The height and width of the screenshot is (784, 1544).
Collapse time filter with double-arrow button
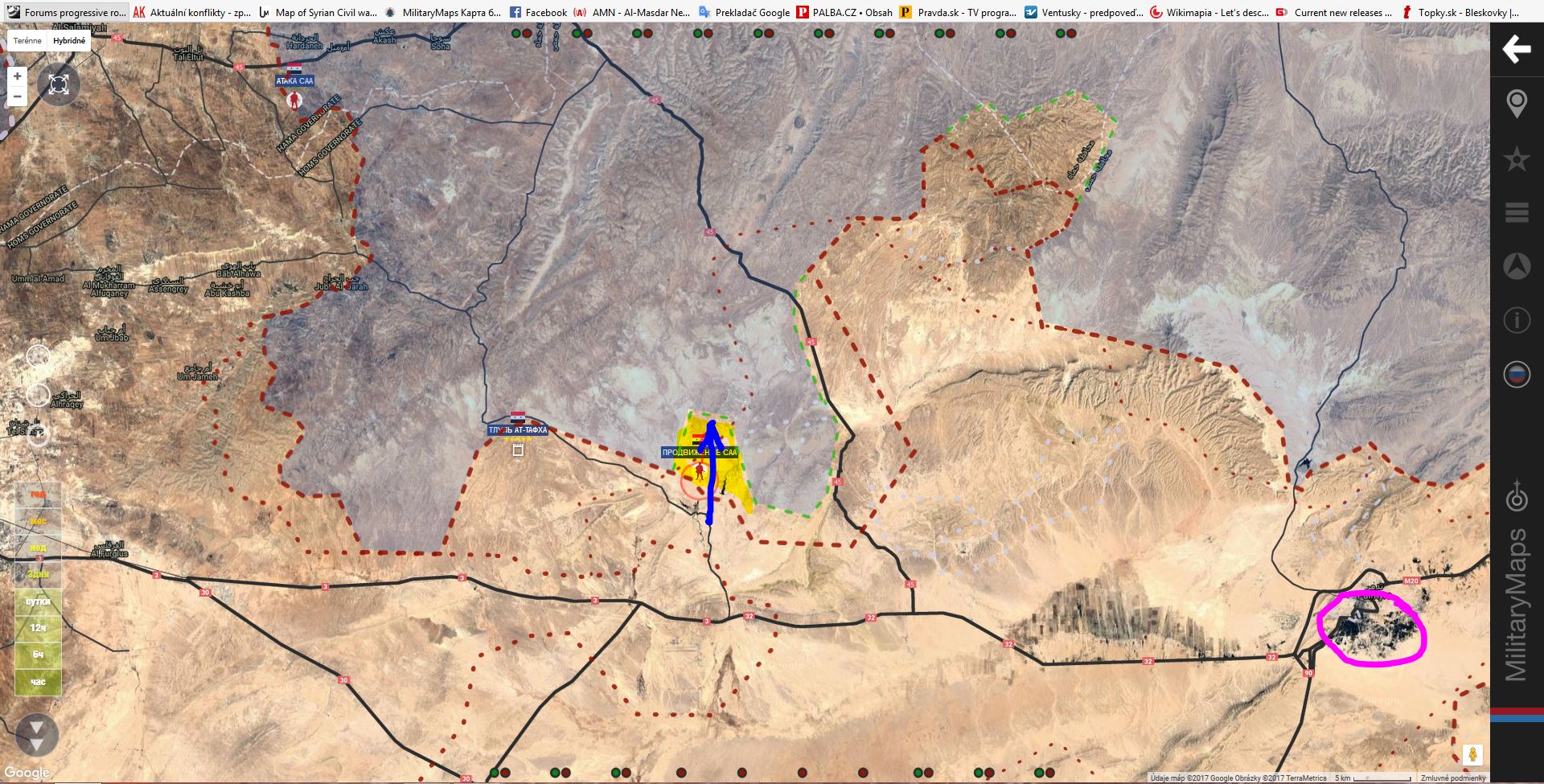(37, 733)
